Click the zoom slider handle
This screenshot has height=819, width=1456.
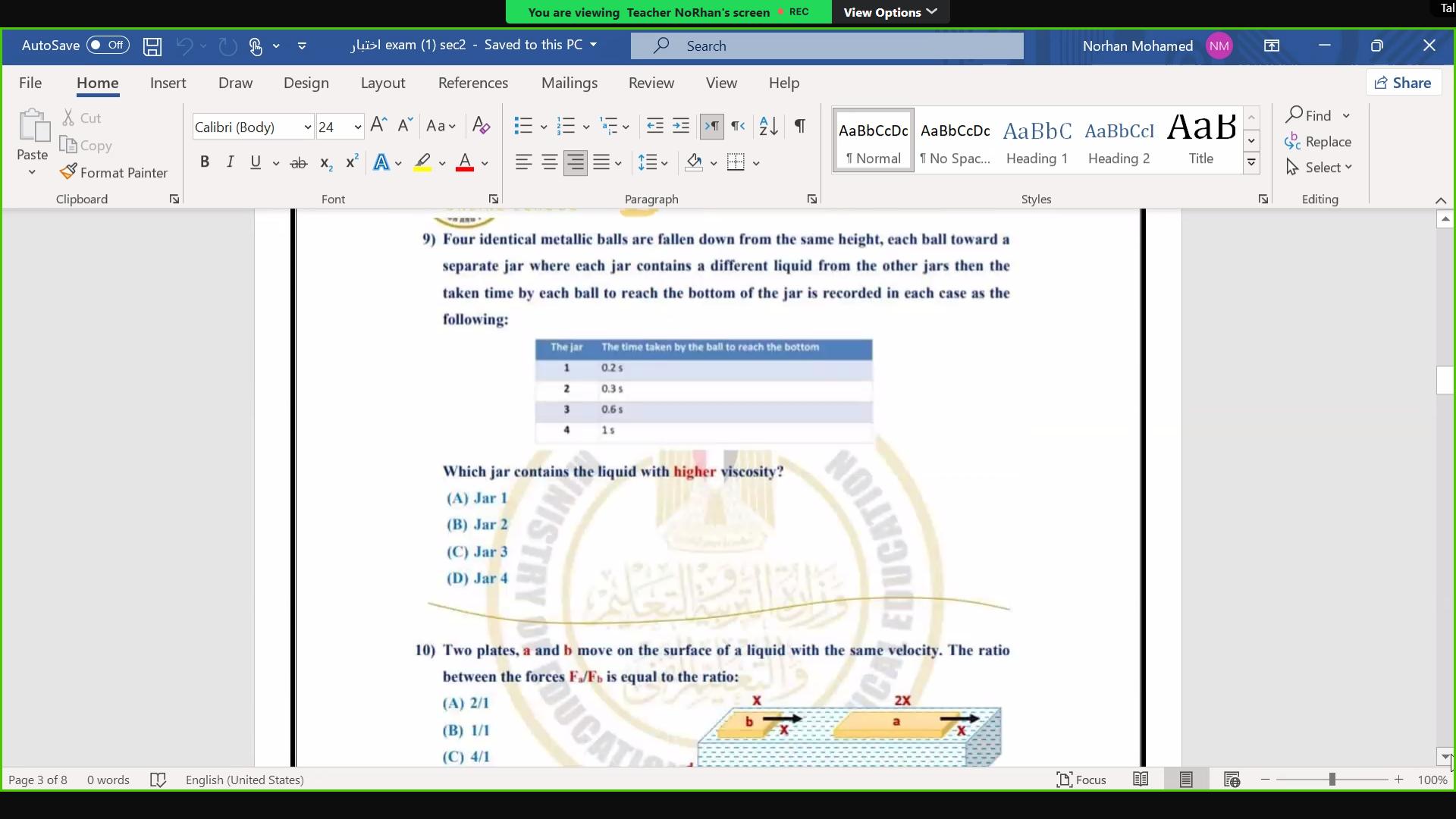click(1332, 780)
